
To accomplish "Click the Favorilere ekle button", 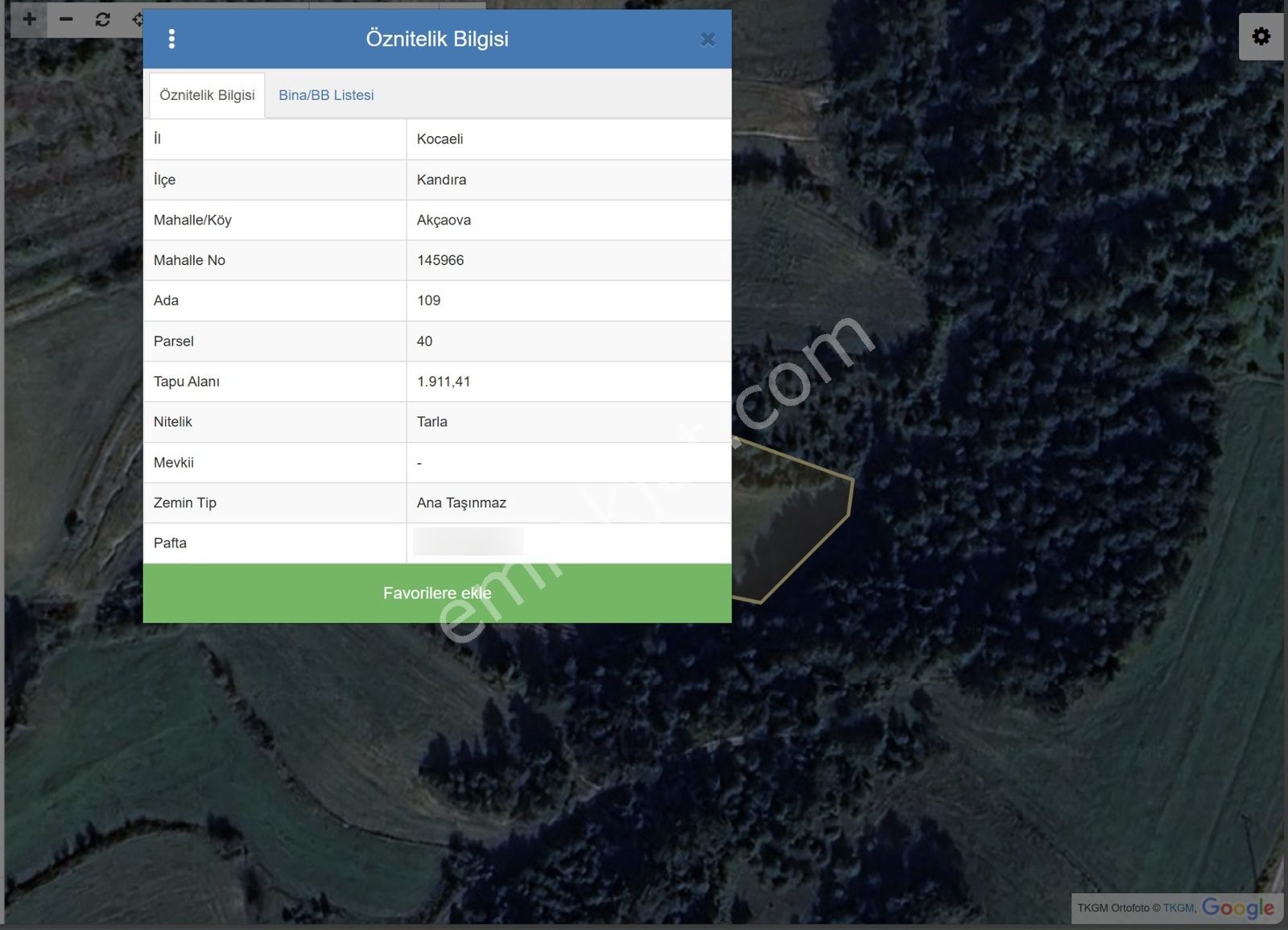I will pos(437,593).
